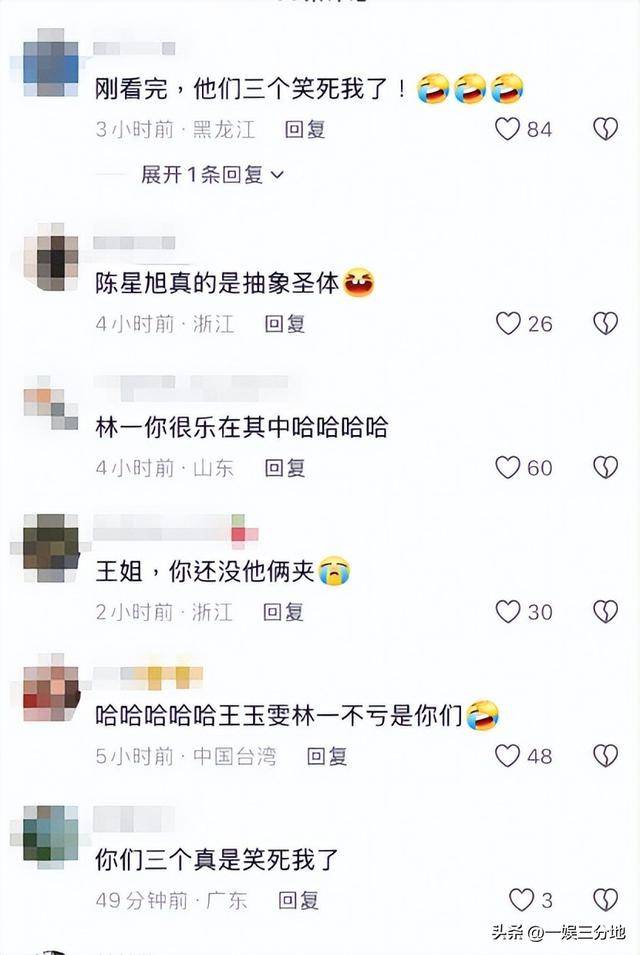Reply to the 山东 comment
The height and width of the screenshot is (955, 640).
click(285, 467)
